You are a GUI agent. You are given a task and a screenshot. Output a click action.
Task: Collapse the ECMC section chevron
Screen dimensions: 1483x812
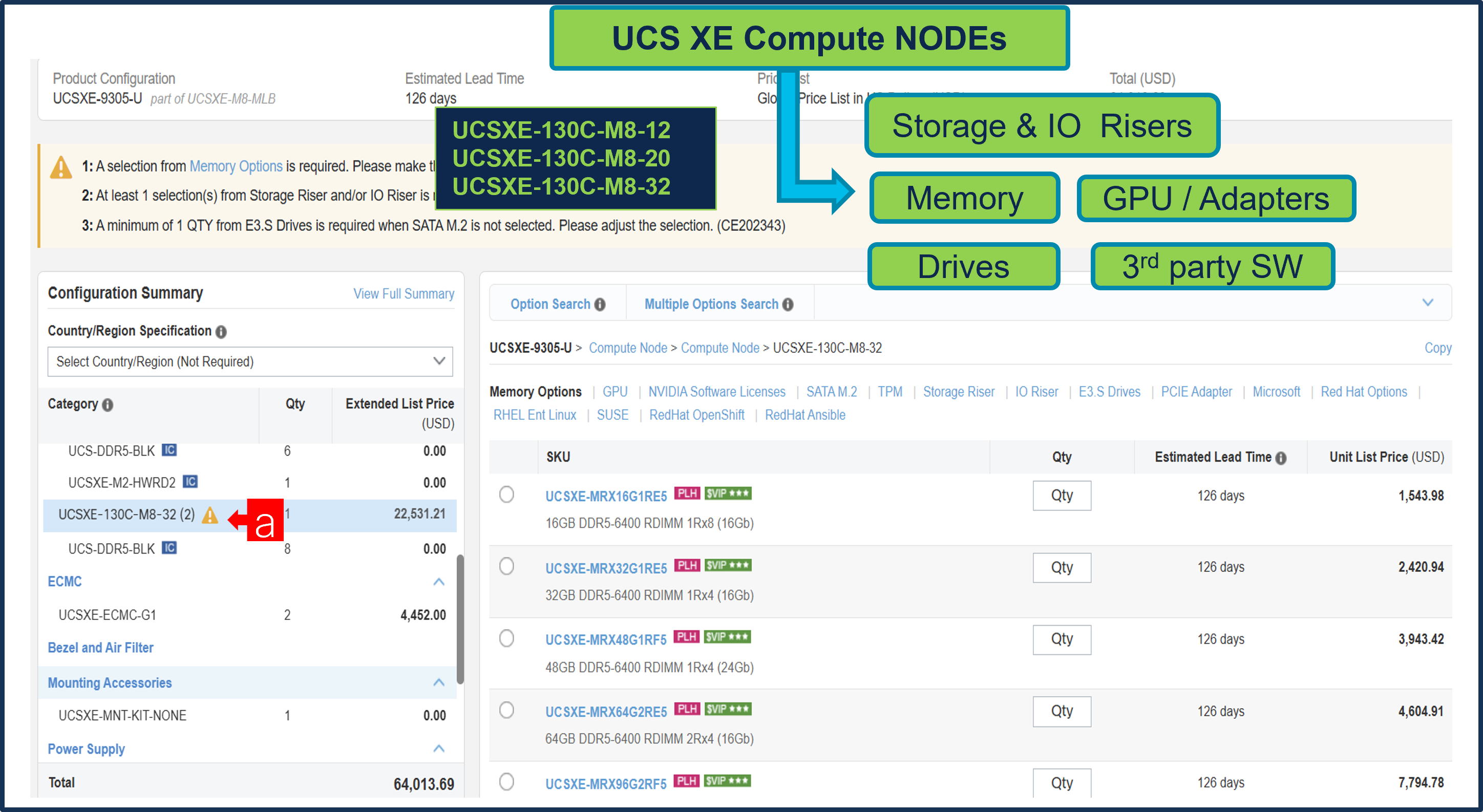point(439,582)
